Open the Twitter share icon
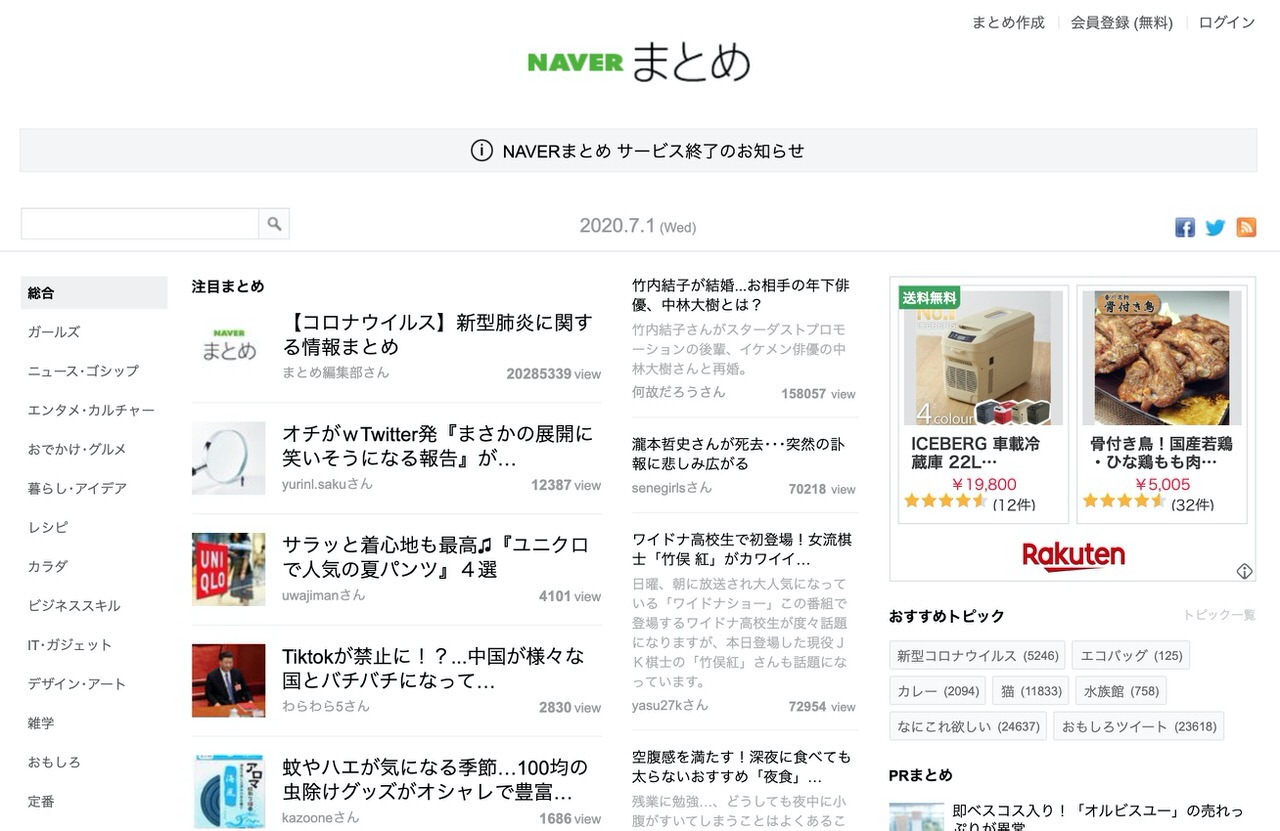The image size is (1280, 831). [x=1215, y=227]
